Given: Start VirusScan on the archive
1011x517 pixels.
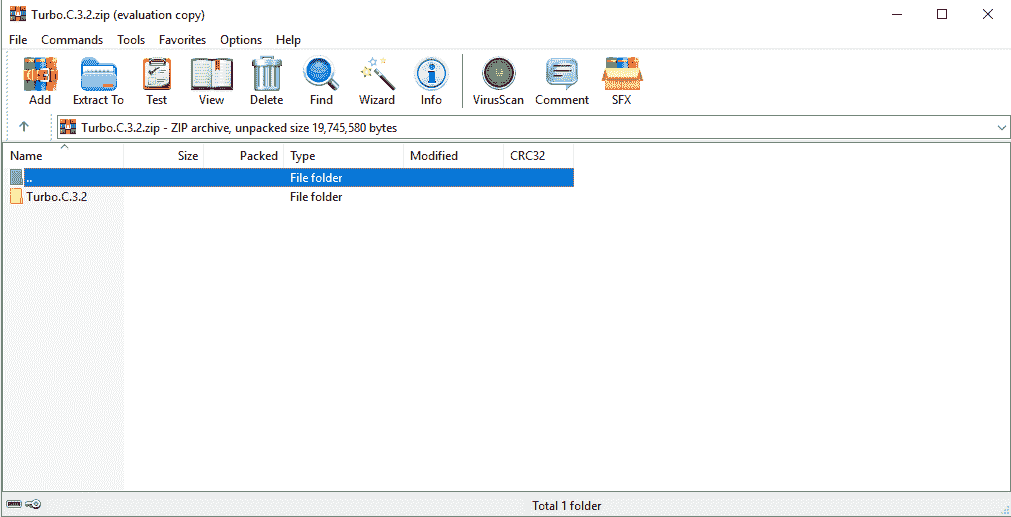Looking at the screenshot, I should coord(498,81).
